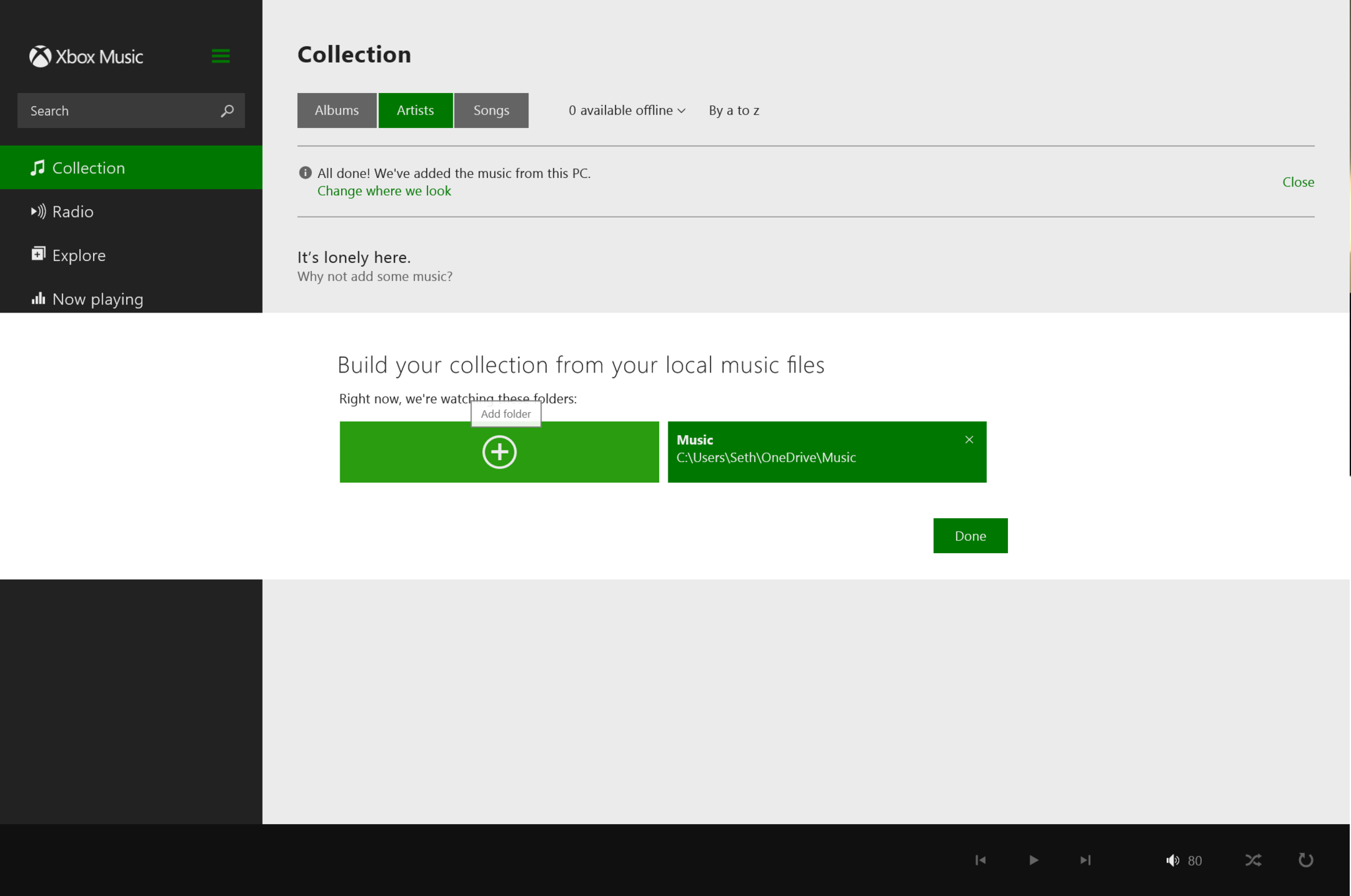The width and height of the screenshot is (1351, 896).
Task: Open the Change where we look link
Action: coord(384,191)
